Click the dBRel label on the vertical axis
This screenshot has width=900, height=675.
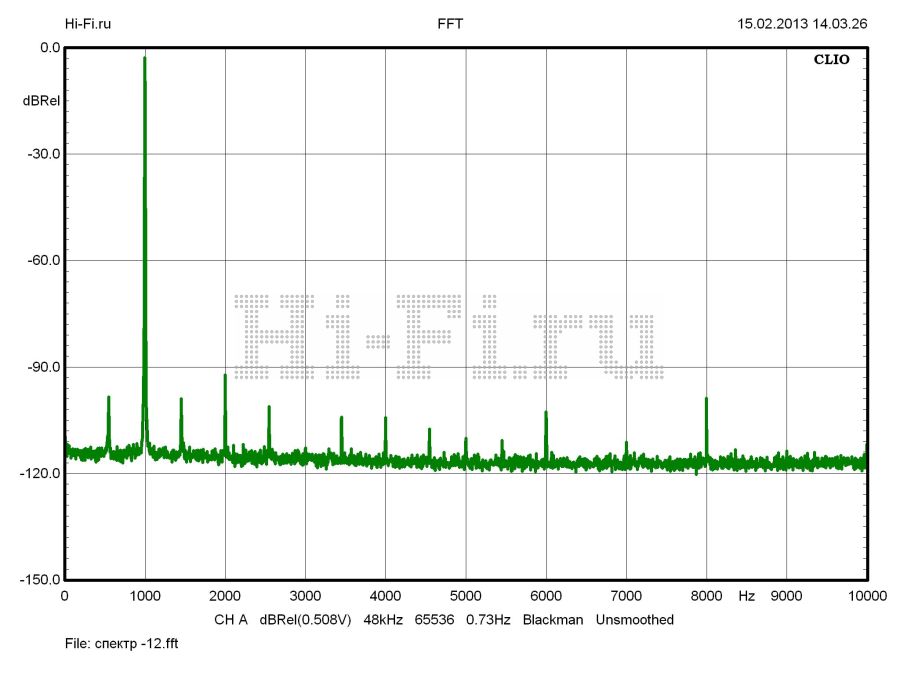[41, 101]
